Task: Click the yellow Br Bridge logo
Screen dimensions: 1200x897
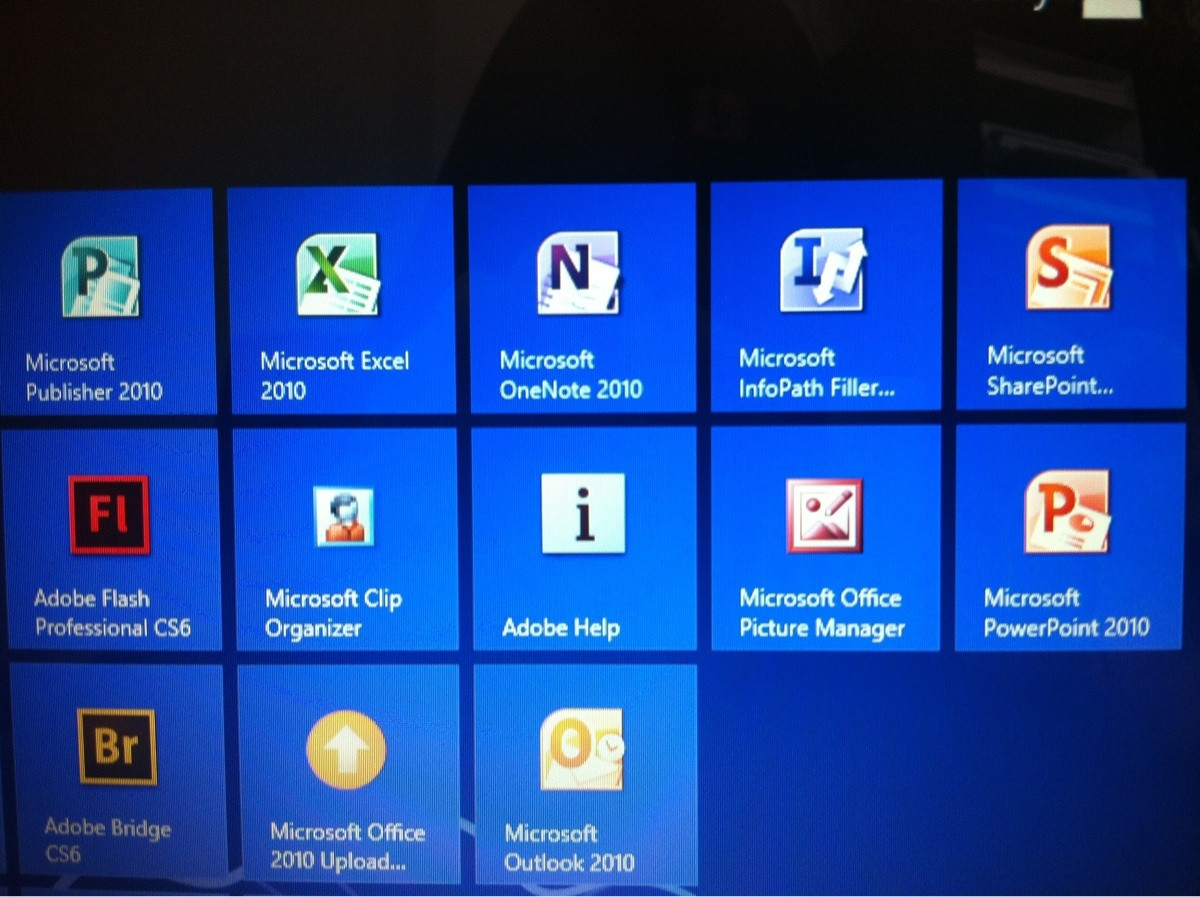Action: pos(116,744)
